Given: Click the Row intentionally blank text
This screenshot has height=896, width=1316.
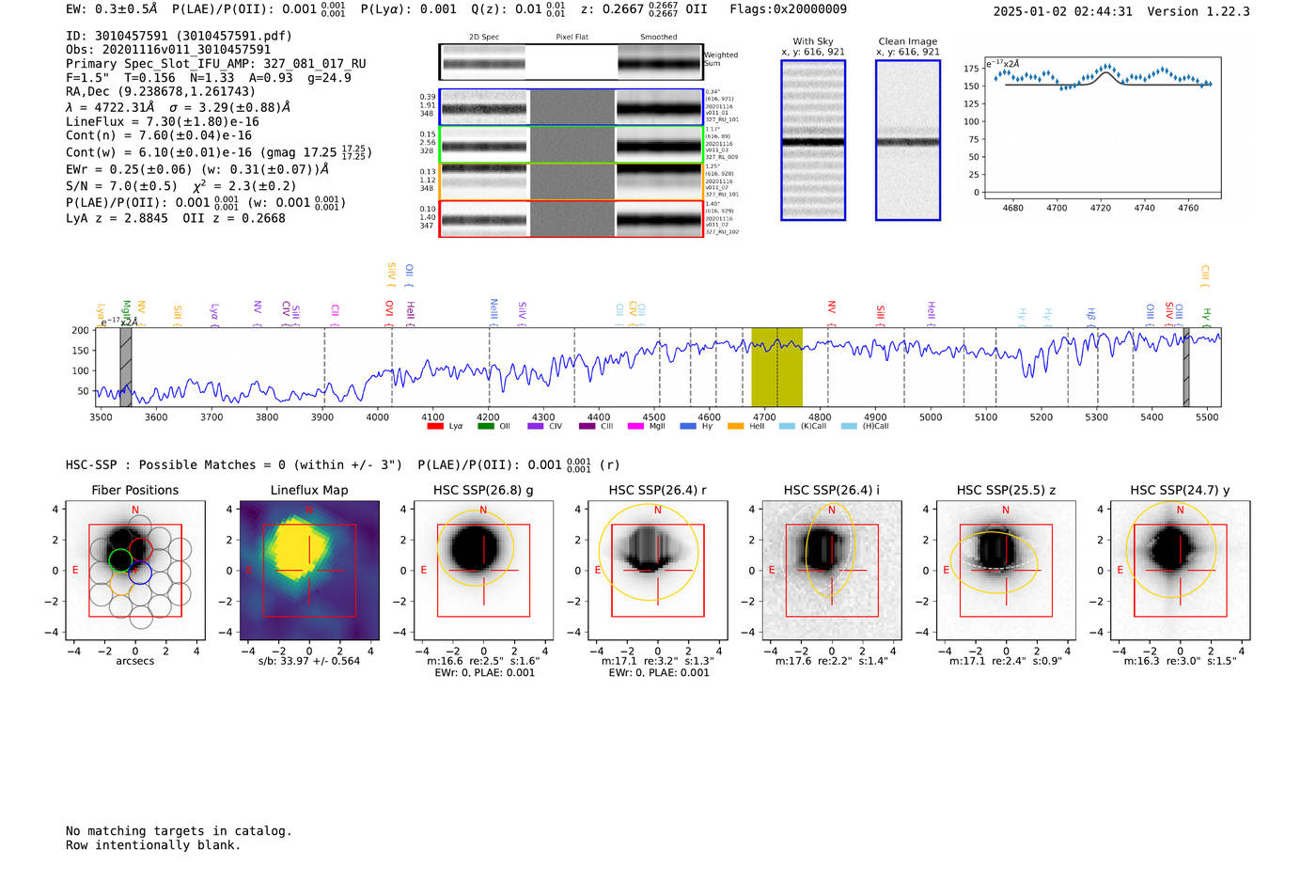Looking at the screenshot, I should click(x=153, y=845).
